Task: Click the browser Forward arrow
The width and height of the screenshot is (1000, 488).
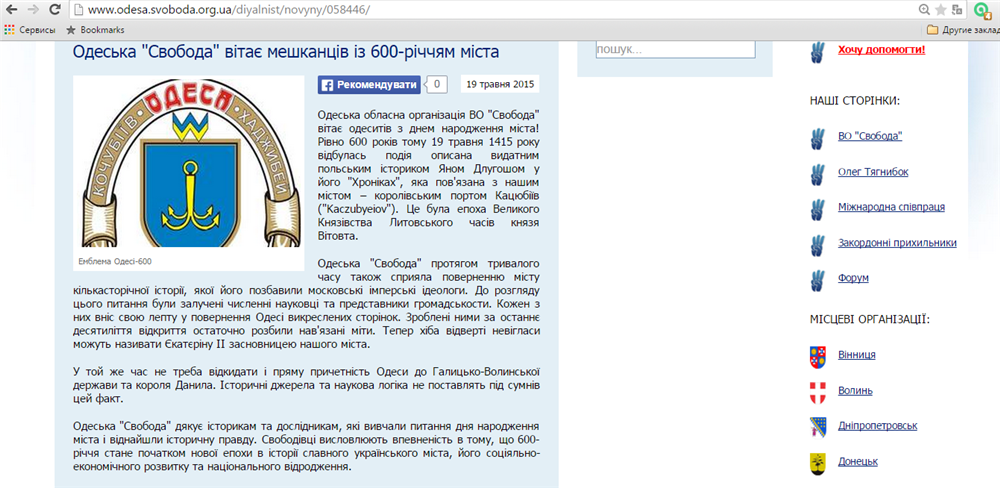Action: [x=33, y=10]
